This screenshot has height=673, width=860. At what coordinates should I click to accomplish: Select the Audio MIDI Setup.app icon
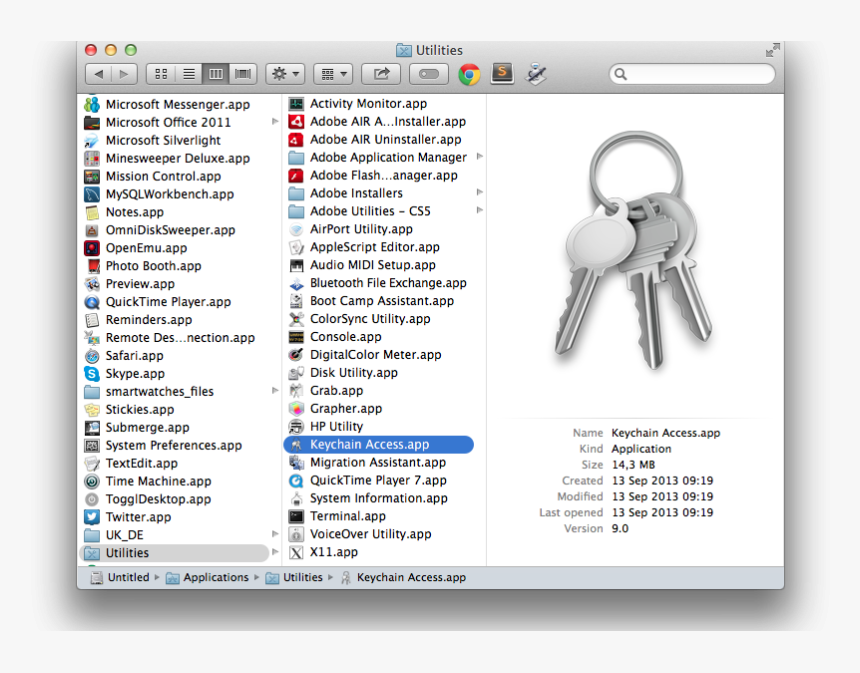[296, 265]
